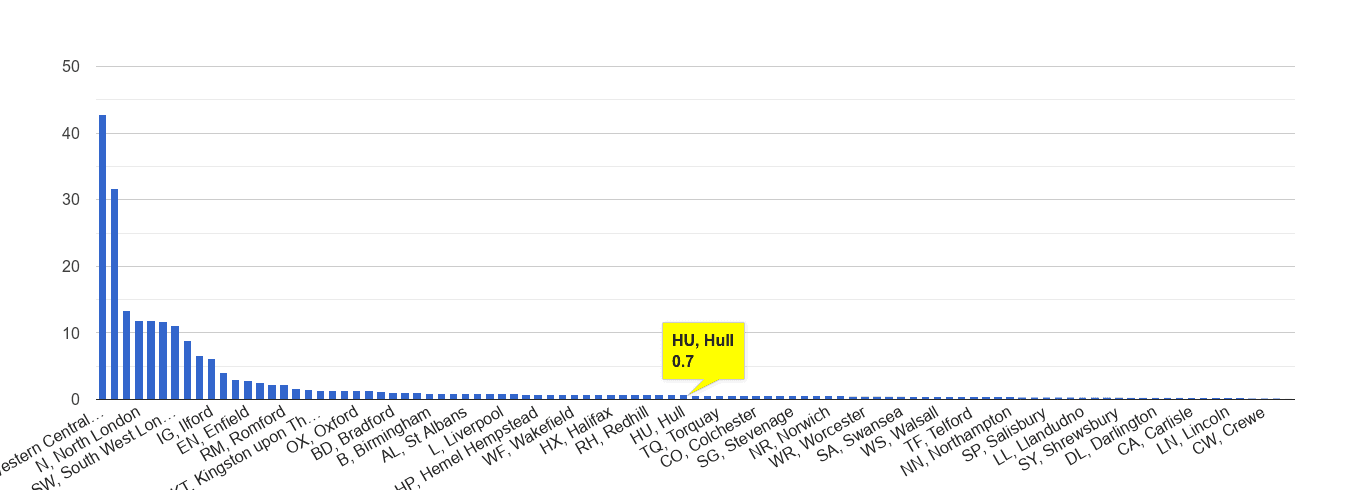This screenshot has width=1350, height=490.
Task: Click the y-axis value 20
Action: tap(71, 266)
